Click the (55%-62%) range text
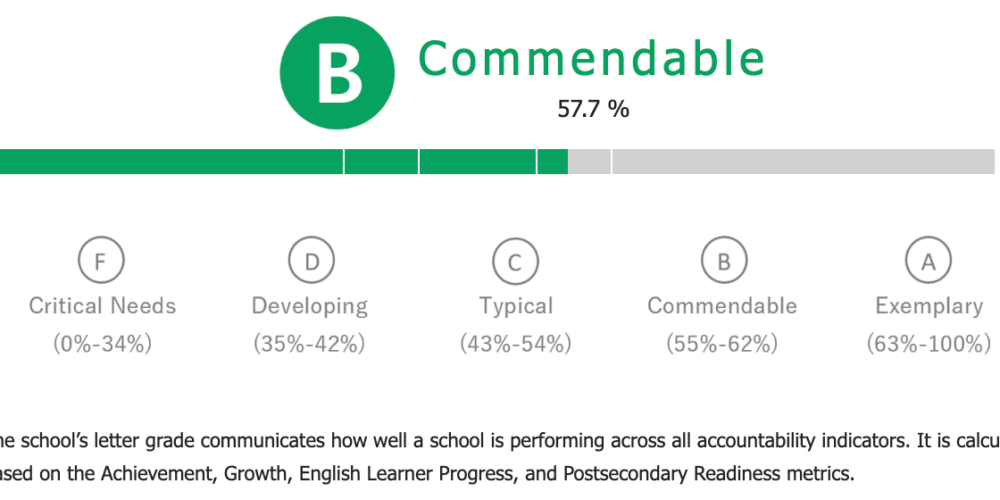 click(723, 344)
